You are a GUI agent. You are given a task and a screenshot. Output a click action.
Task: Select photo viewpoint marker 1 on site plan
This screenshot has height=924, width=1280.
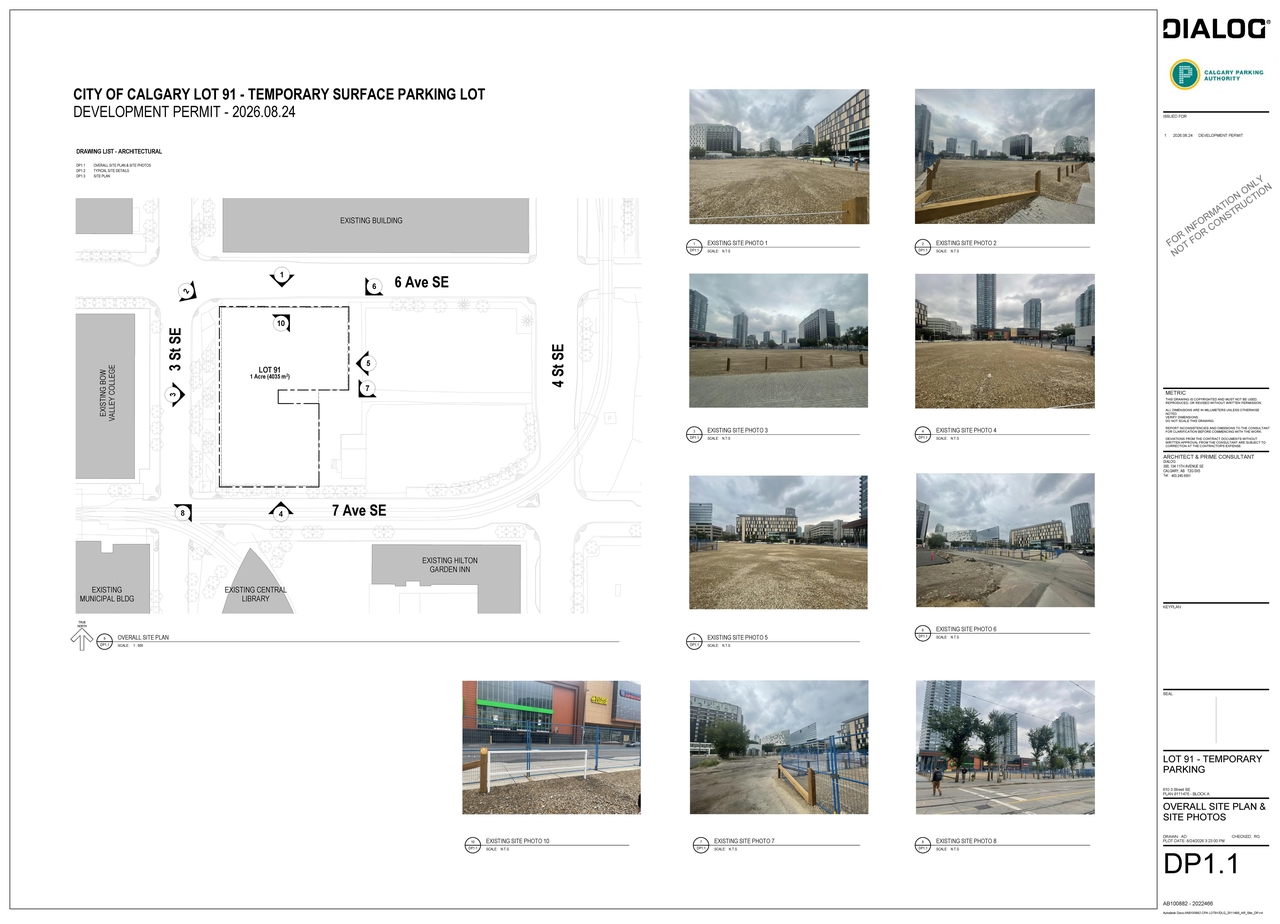pos(282,276)
